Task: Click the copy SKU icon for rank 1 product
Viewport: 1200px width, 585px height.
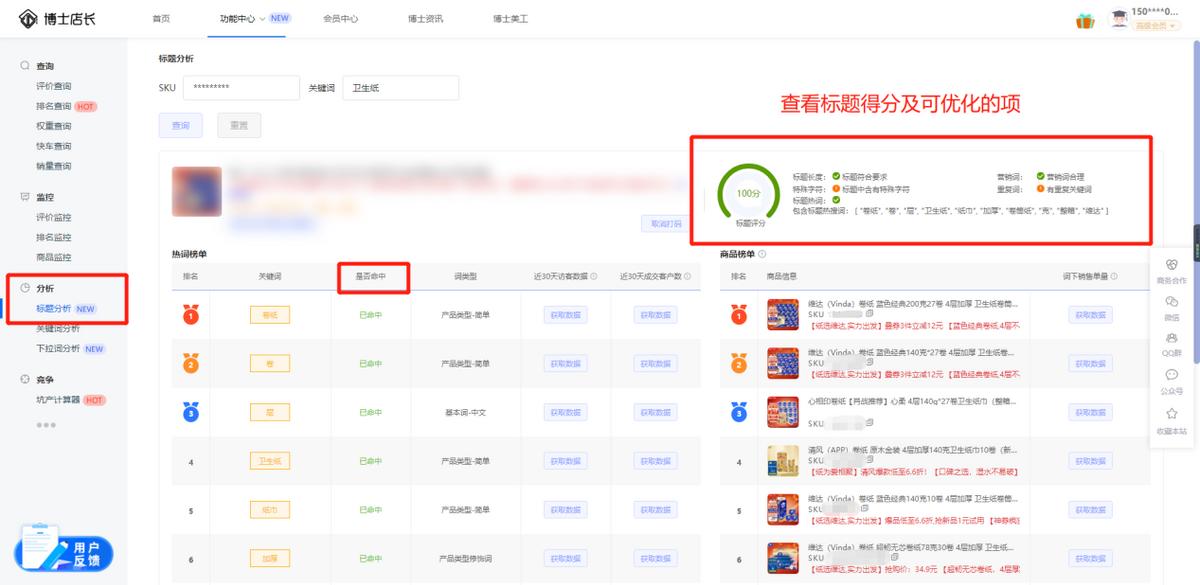Action: pos(870,313)
